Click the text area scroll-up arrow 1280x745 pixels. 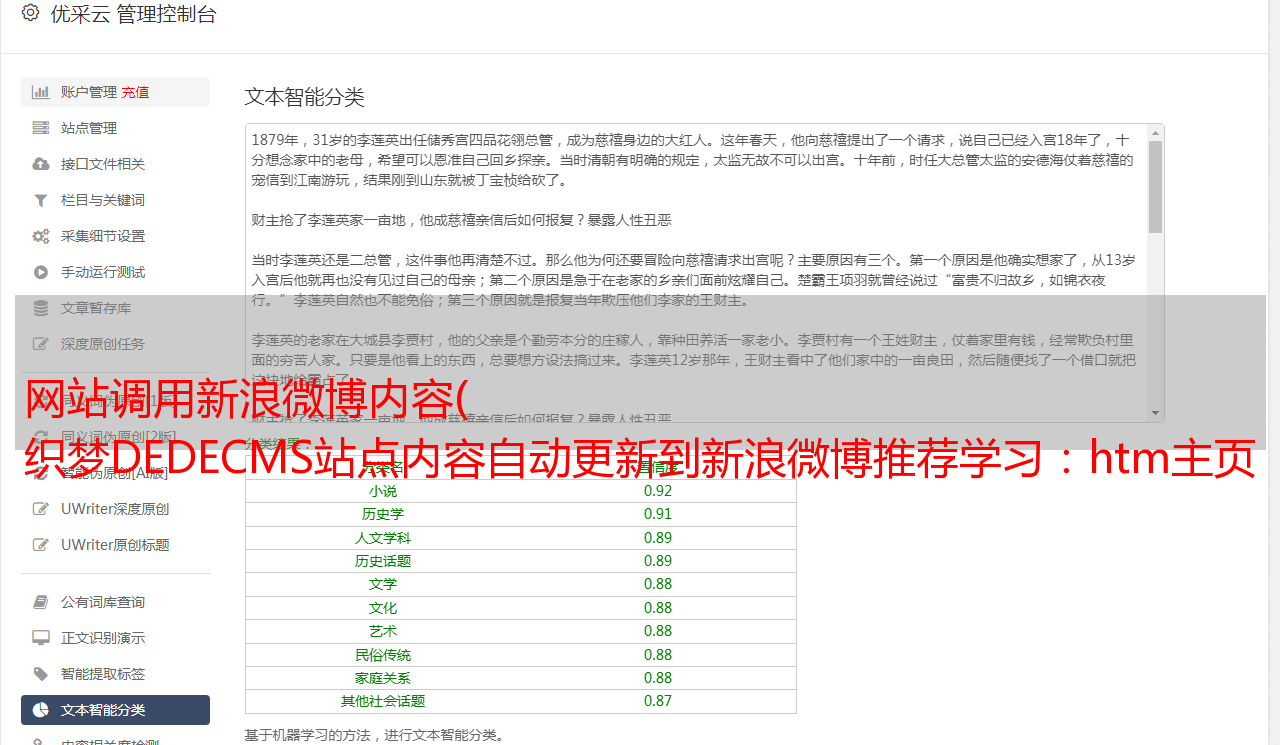pyautogui.click(x=1156, y=132)
